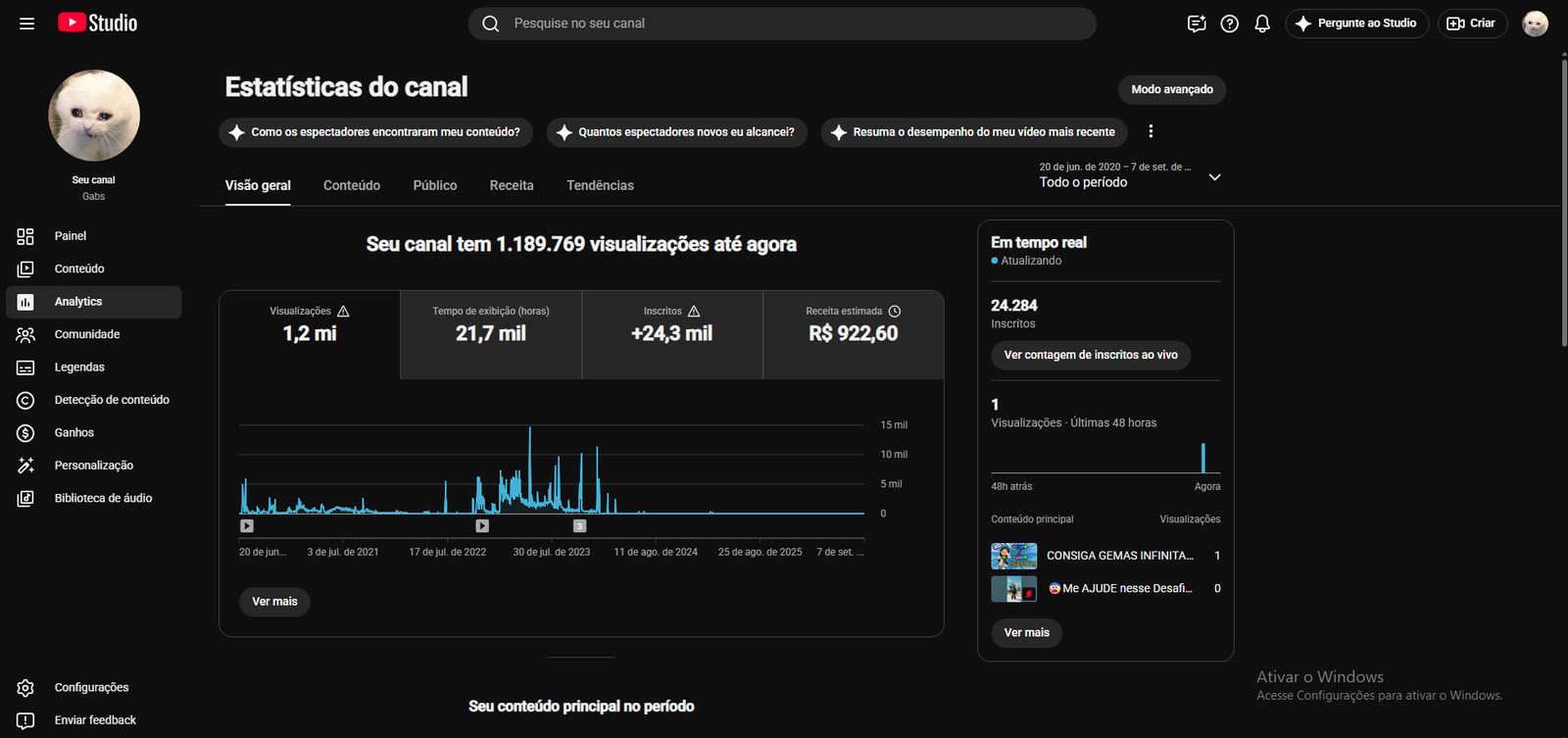Select Tempo de exibição metric card
Viewport: 1568px width, 738px height.
(x=491, y=334)
